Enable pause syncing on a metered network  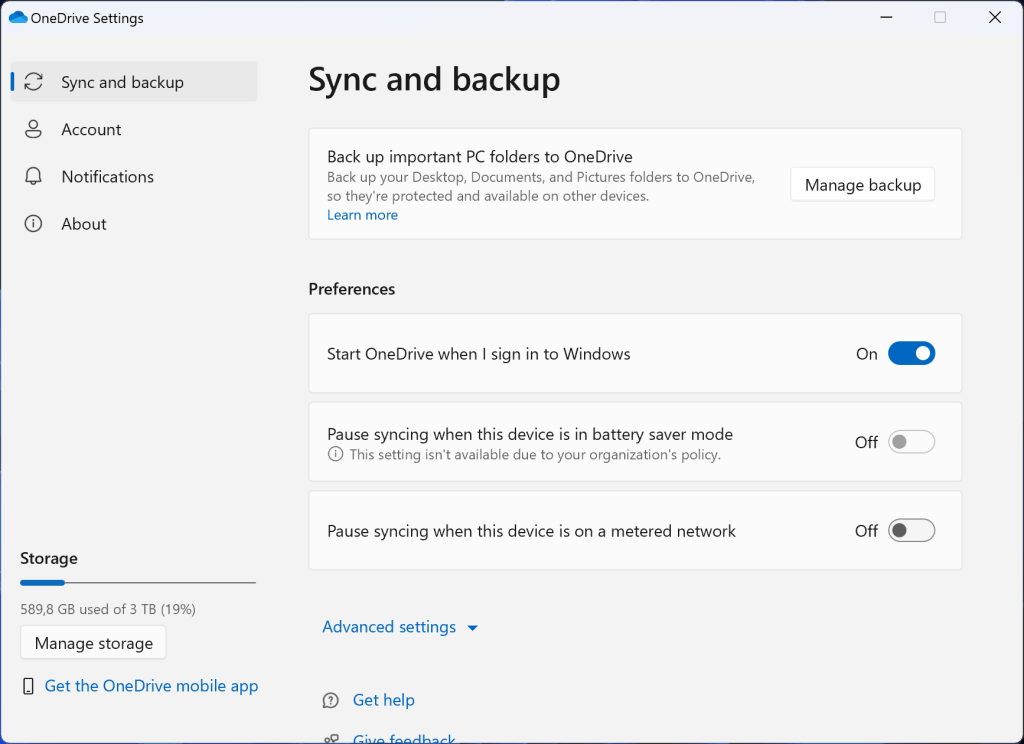(x=911, y=530)
